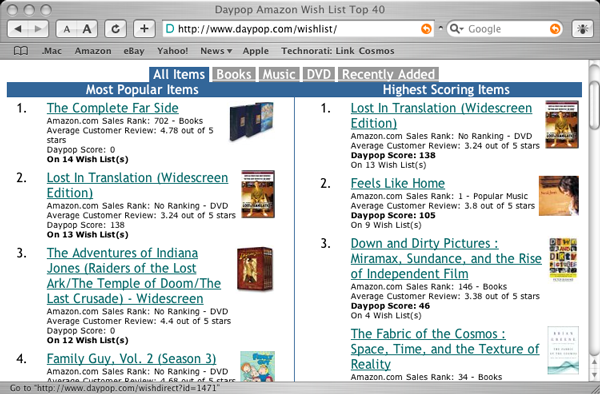This screenshot has width=600, height=394.
Task: Click the Daypop site icon in the address bar
Action: click(170, 29)
